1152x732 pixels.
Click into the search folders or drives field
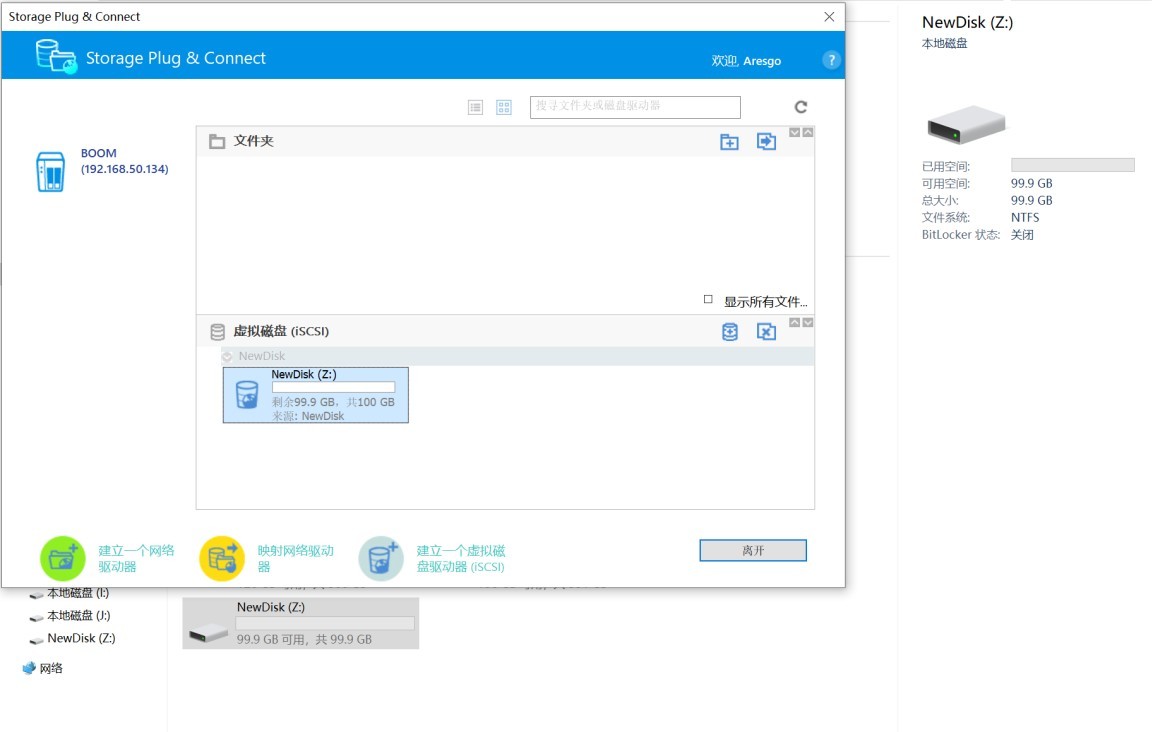(635, 107)
